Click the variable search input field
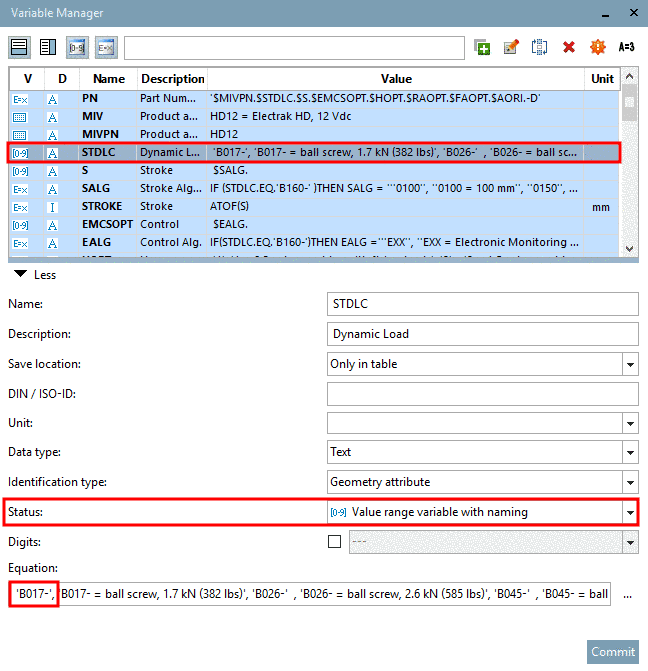The height and width of the screenshot is (671, 648). (294, 48)
